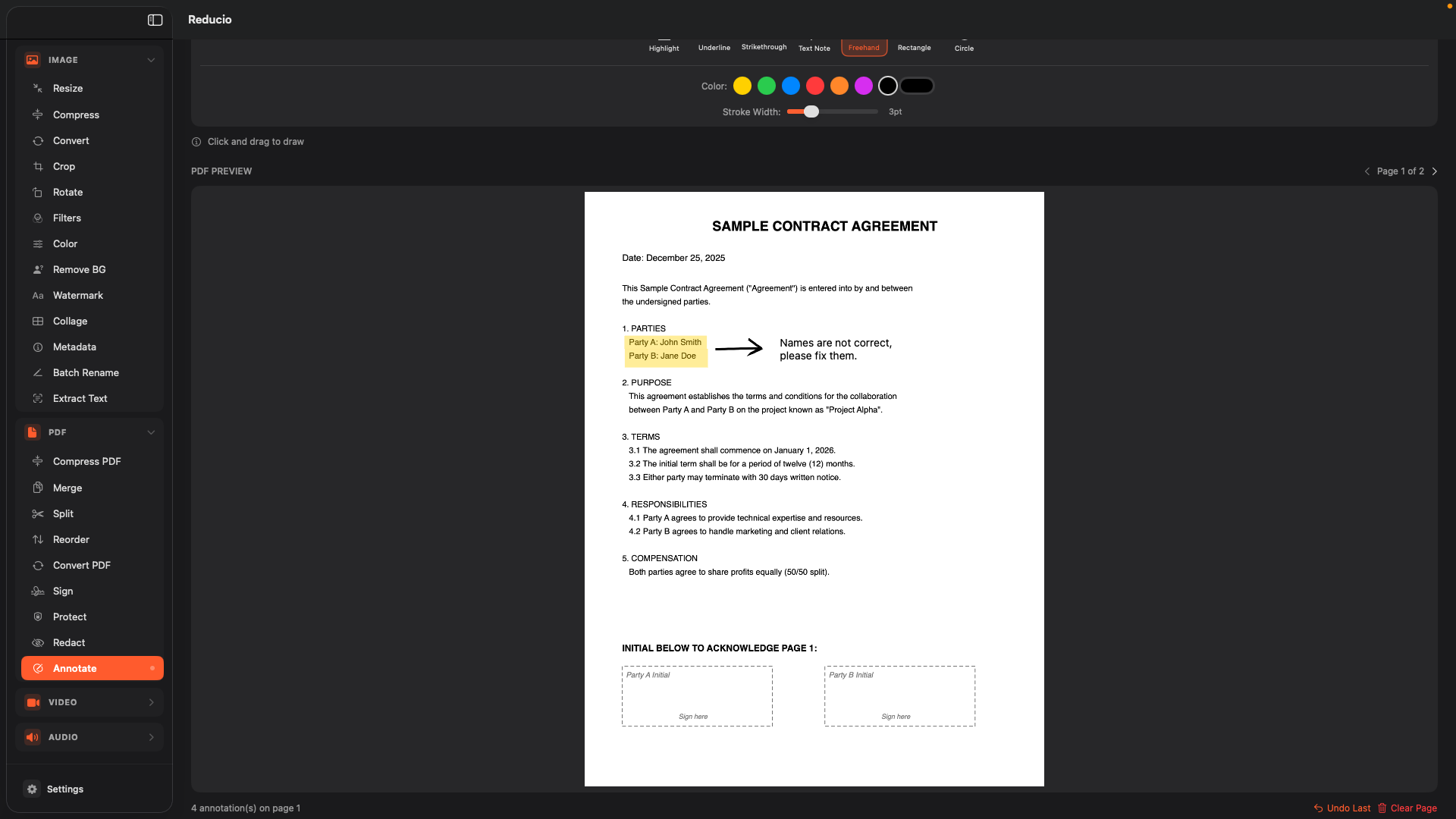Screen dimensions: 1456x819
Task: Select the black stroke color option
Action: pyautogui.click(x=887, y=86)
